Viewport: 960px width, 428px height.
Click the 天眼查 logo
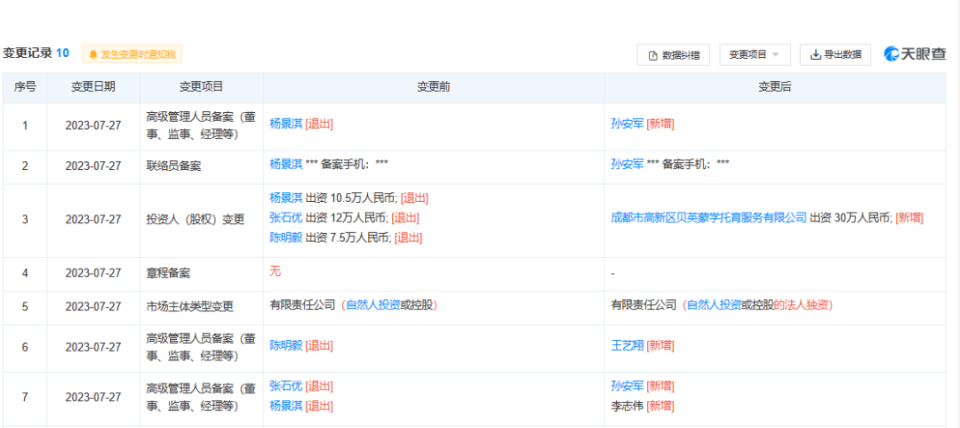point(915,54)
